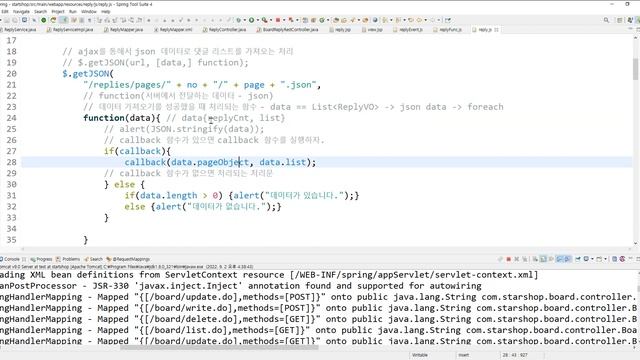Click the Toggle Mark Occurrences toolbar icon
This screenshot has height=360, width=640.
pyautogui.click(x=64, y=20)
